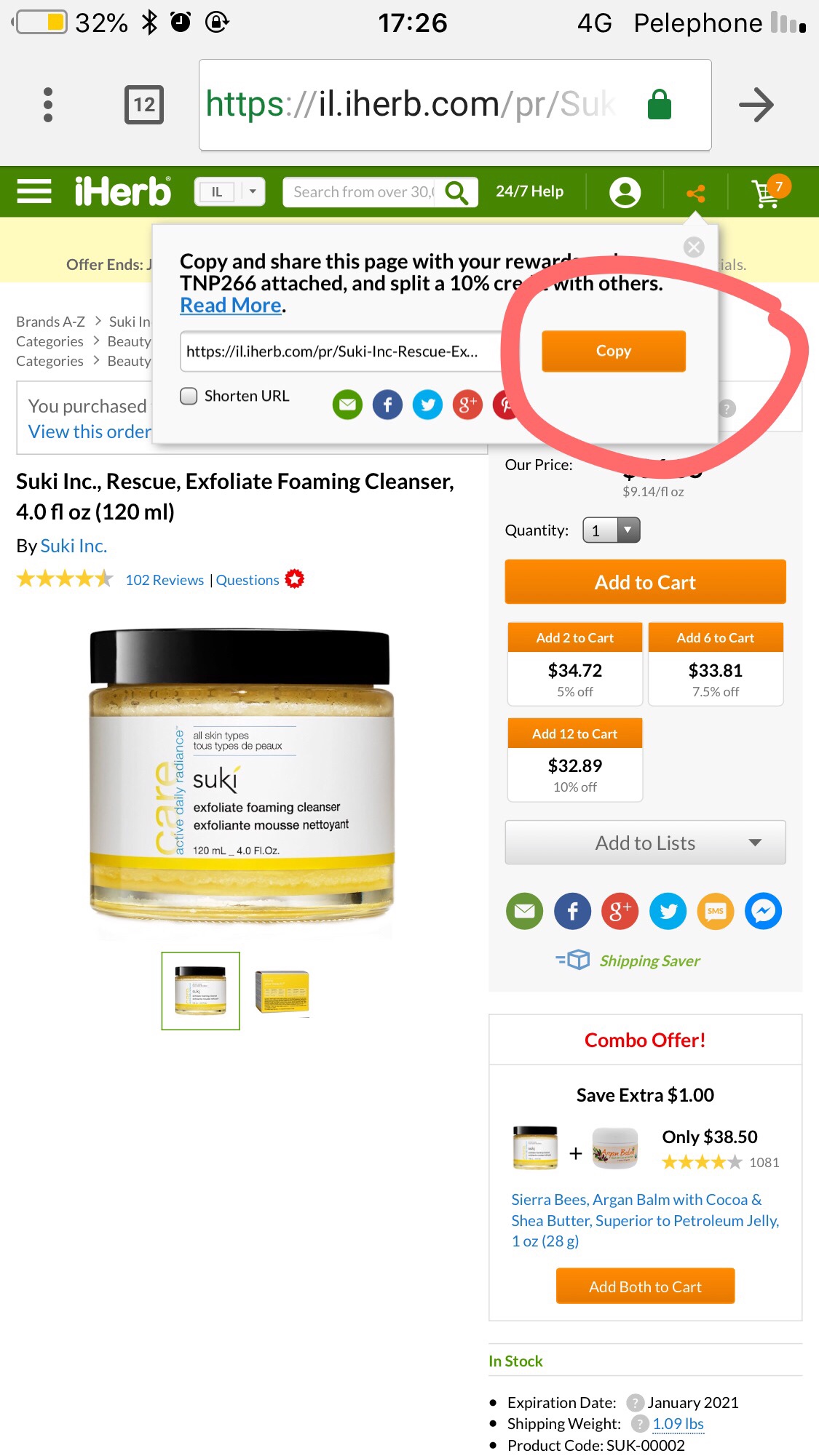This screenshot has height=1456, width=819.
Task: Open the account profile icon
Action: 625,192
